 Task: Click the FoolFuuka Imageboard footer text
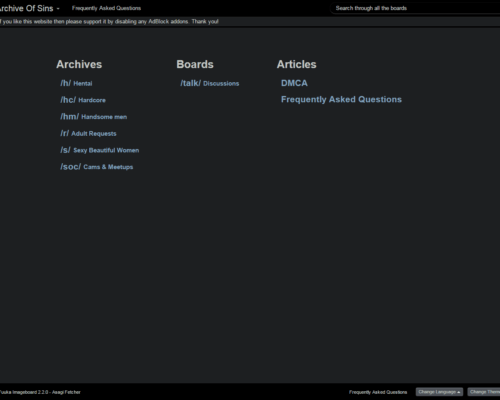pos(40,392)
